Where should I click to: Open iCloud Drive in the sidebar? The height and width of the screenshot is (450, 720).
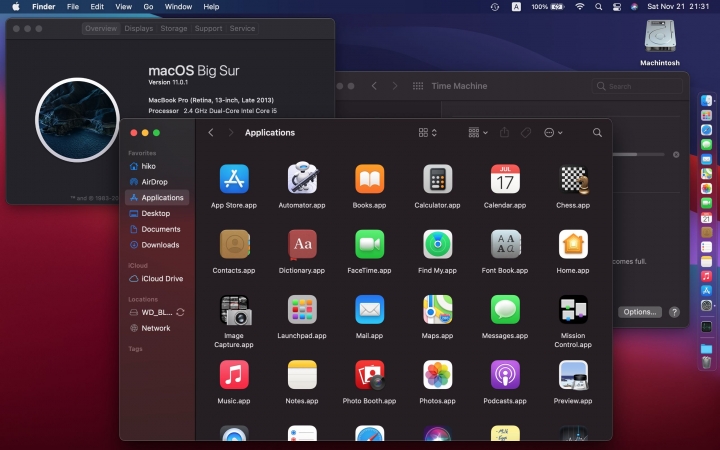(x=157, y=279)
